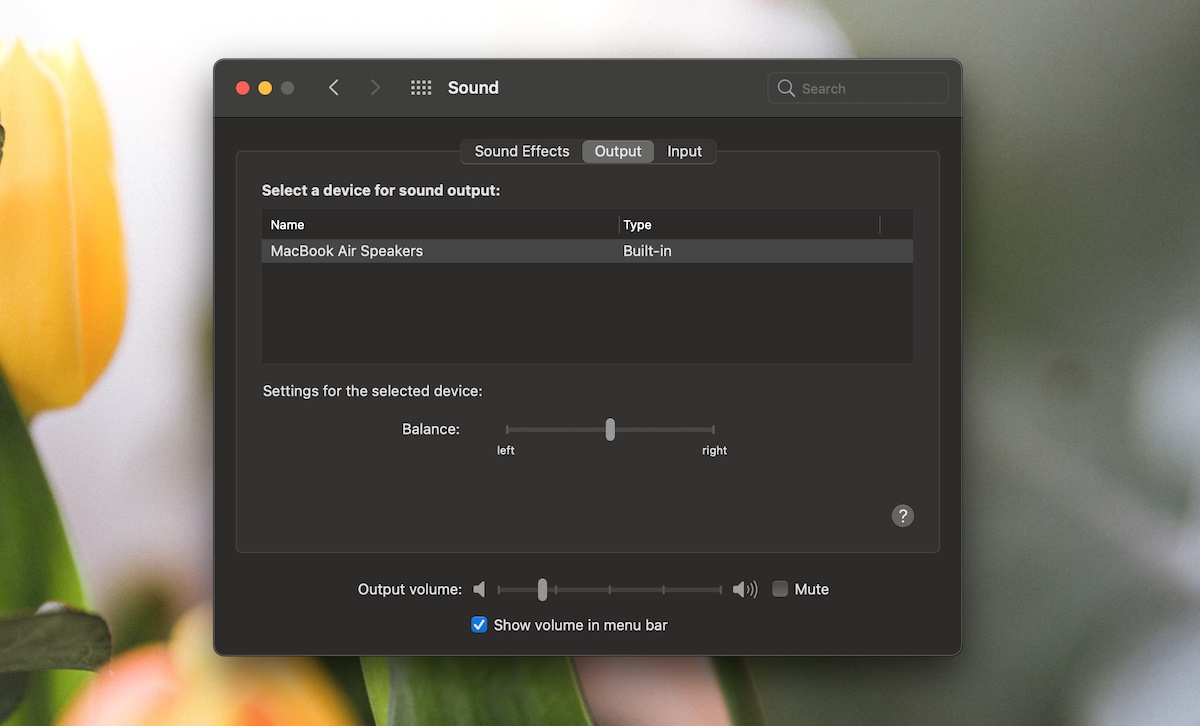Uncheck Show volume in menu bar
1200x726 pixels.
pos(479,624)
